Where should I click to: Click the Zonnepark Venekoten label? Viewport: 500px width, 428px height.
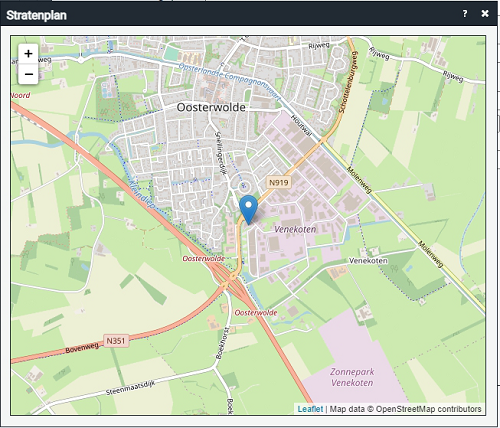point(352,377)
